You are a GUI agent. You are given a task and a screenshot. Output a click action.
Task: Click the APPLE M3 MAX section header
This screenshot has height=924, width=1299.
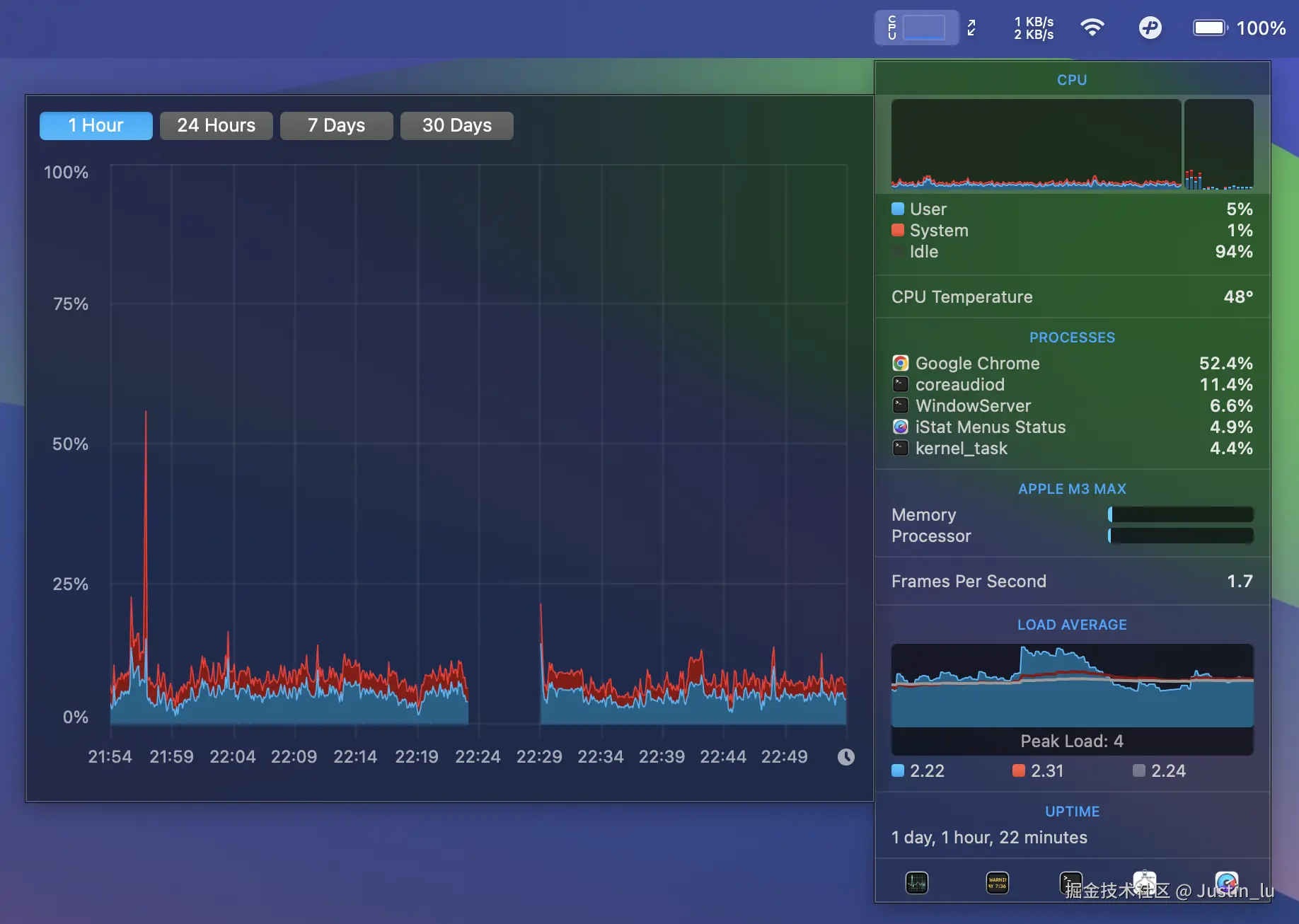[x=1072, y=489]
